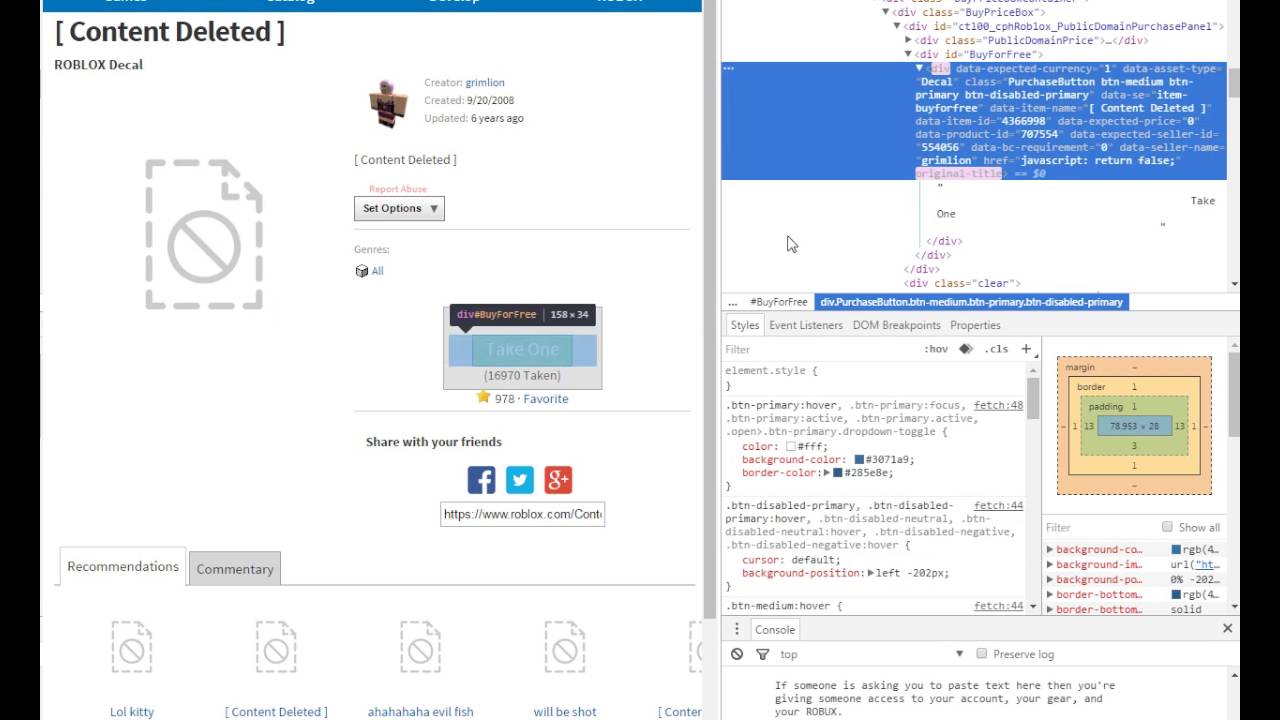The image size is (1280, 720).
Task: Click the #3071a9 background-color swatch
Action: (860, 460)
